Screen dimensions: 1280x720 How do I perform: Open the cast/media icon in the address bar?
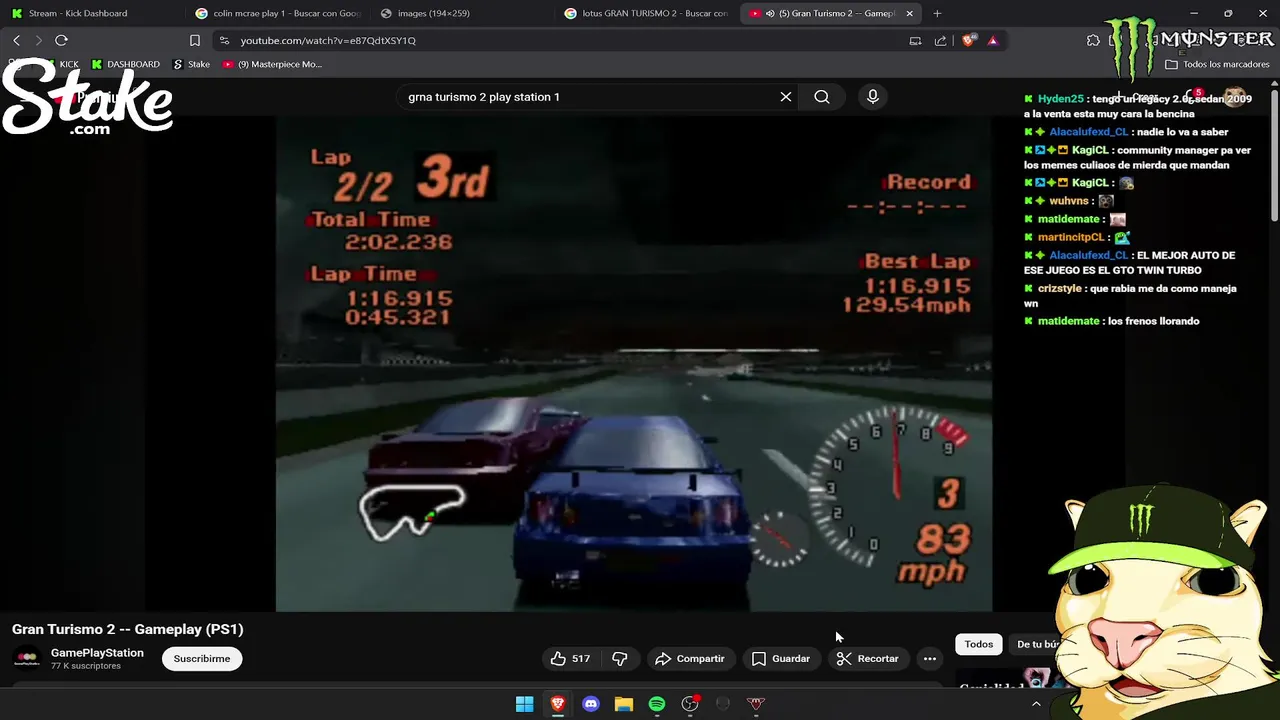[x=915, y=41]
